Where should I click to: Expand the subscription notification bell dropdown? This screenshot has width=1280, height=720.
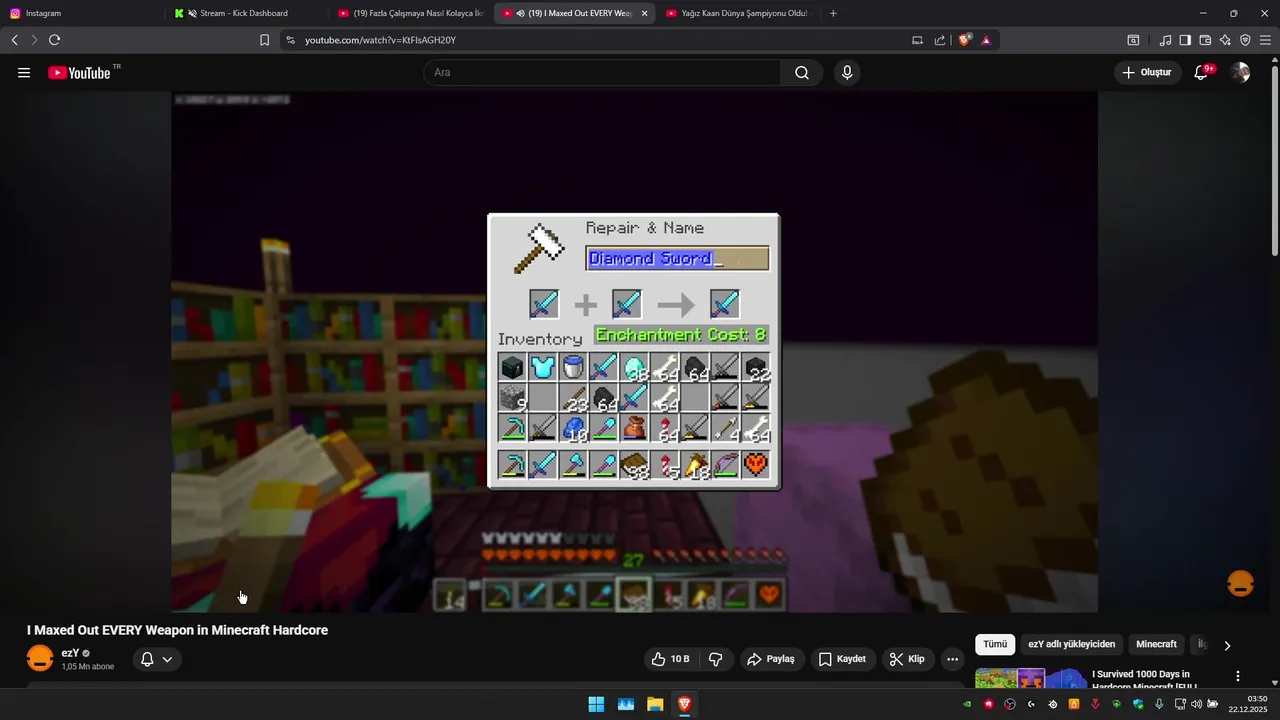pos(157,659)
